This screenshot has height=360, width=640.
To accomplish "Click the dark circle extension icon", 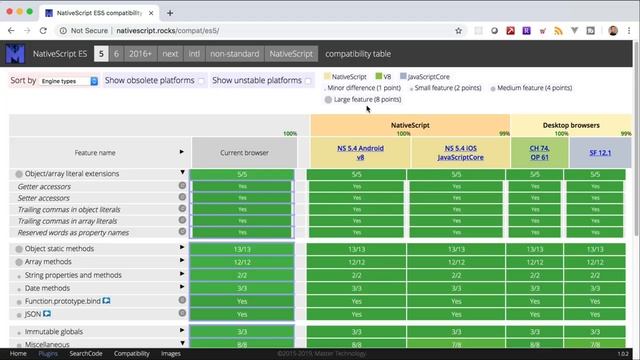I will (494, 31).
